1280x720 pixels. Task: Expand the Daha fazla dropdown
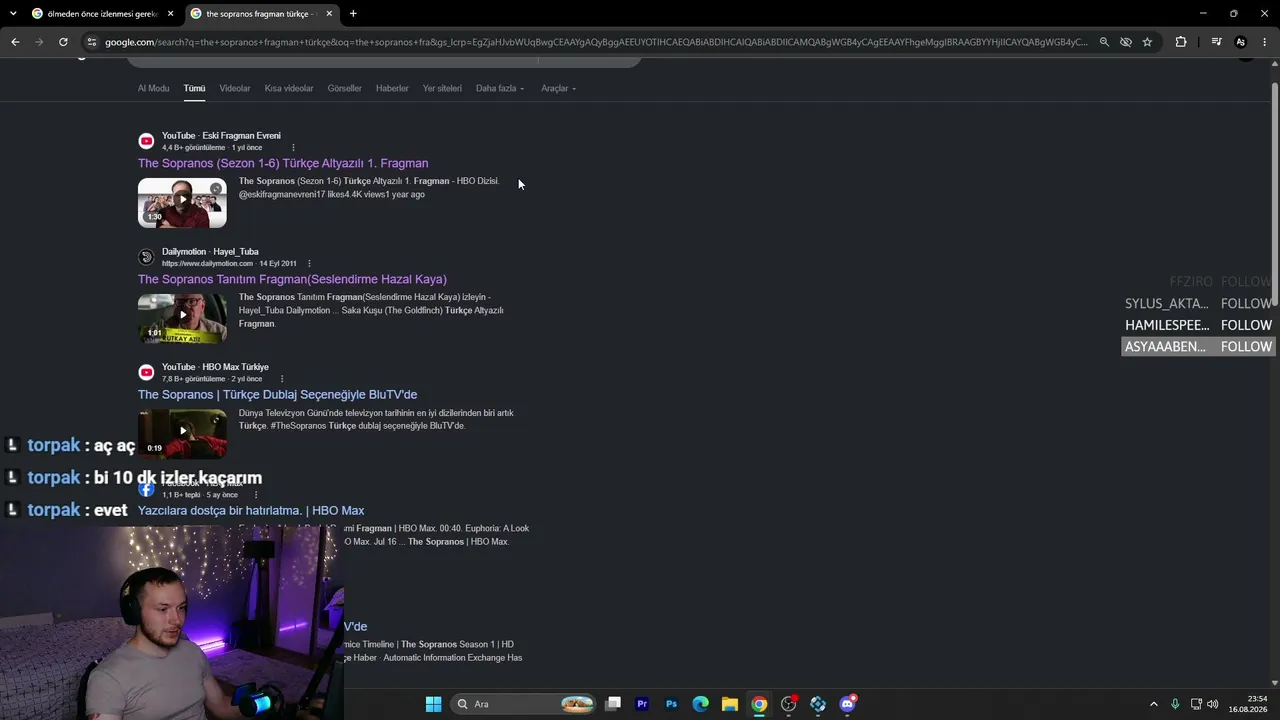coord(500,88)
